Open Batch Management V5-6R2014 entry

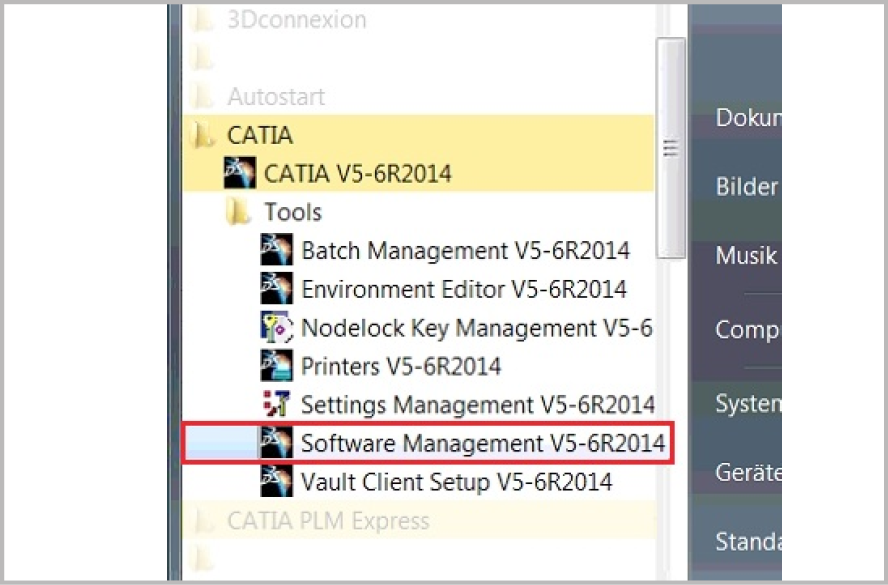coord(466,250)
